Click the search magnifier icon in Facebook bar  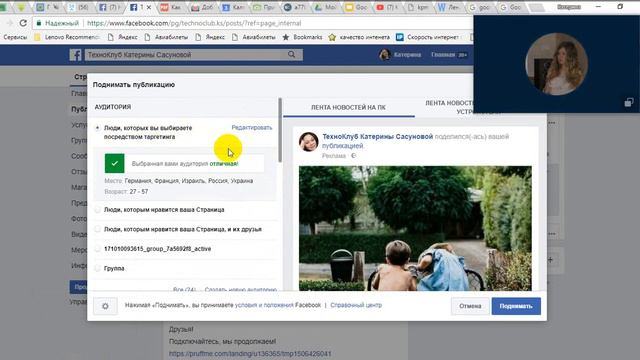[291, 54]
